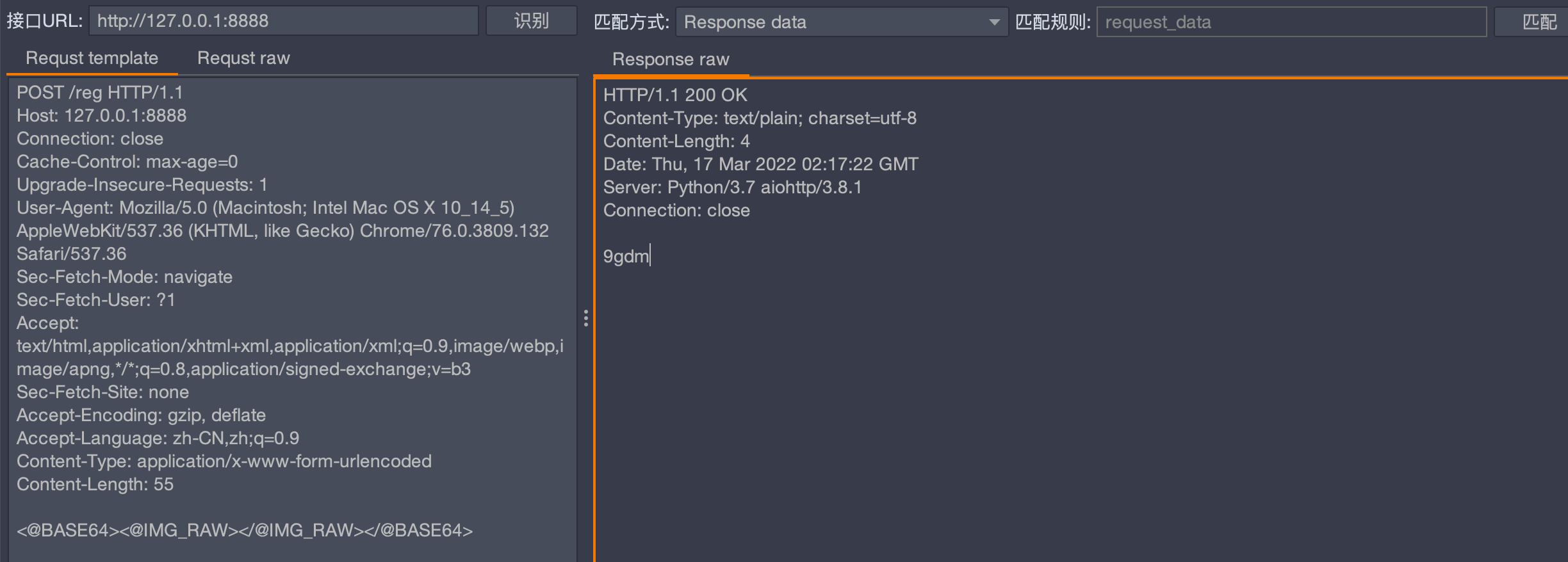
Task: Click the 匹配方式 dropdown arrow icon
Action: [x=993, y=22]
